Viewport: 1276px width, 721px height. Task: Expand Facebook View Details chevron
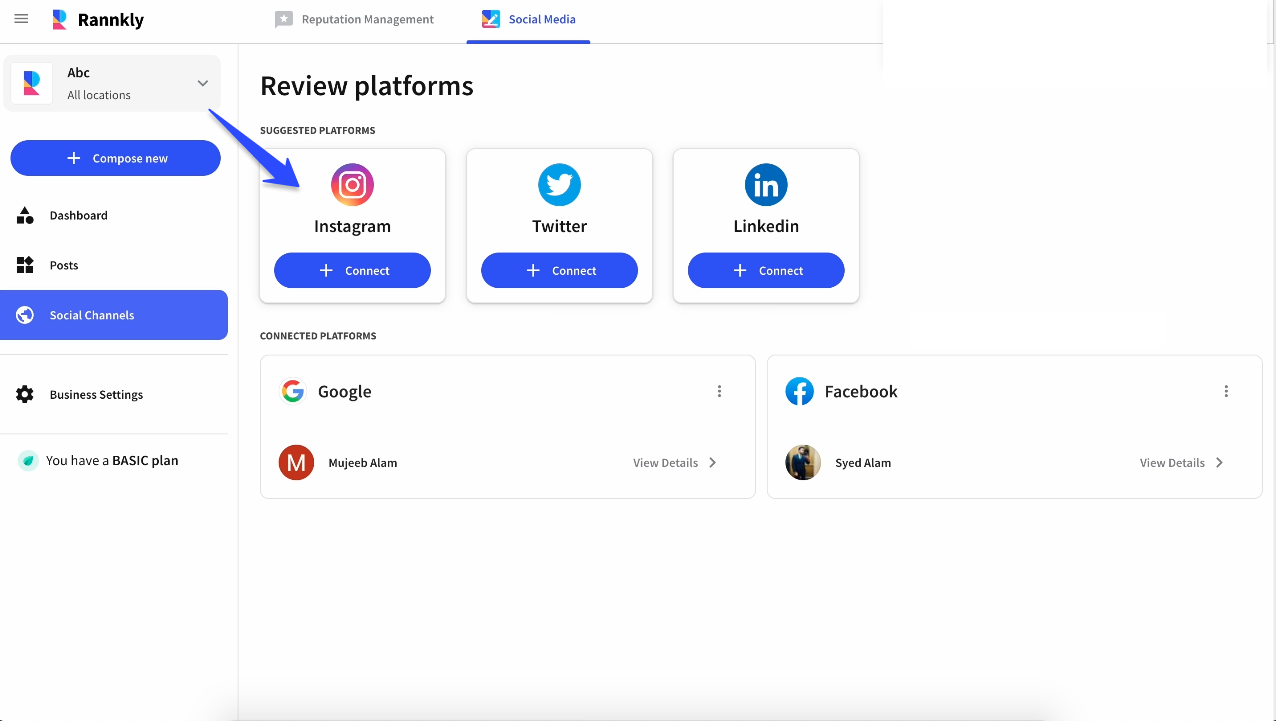pos(1219,463)
